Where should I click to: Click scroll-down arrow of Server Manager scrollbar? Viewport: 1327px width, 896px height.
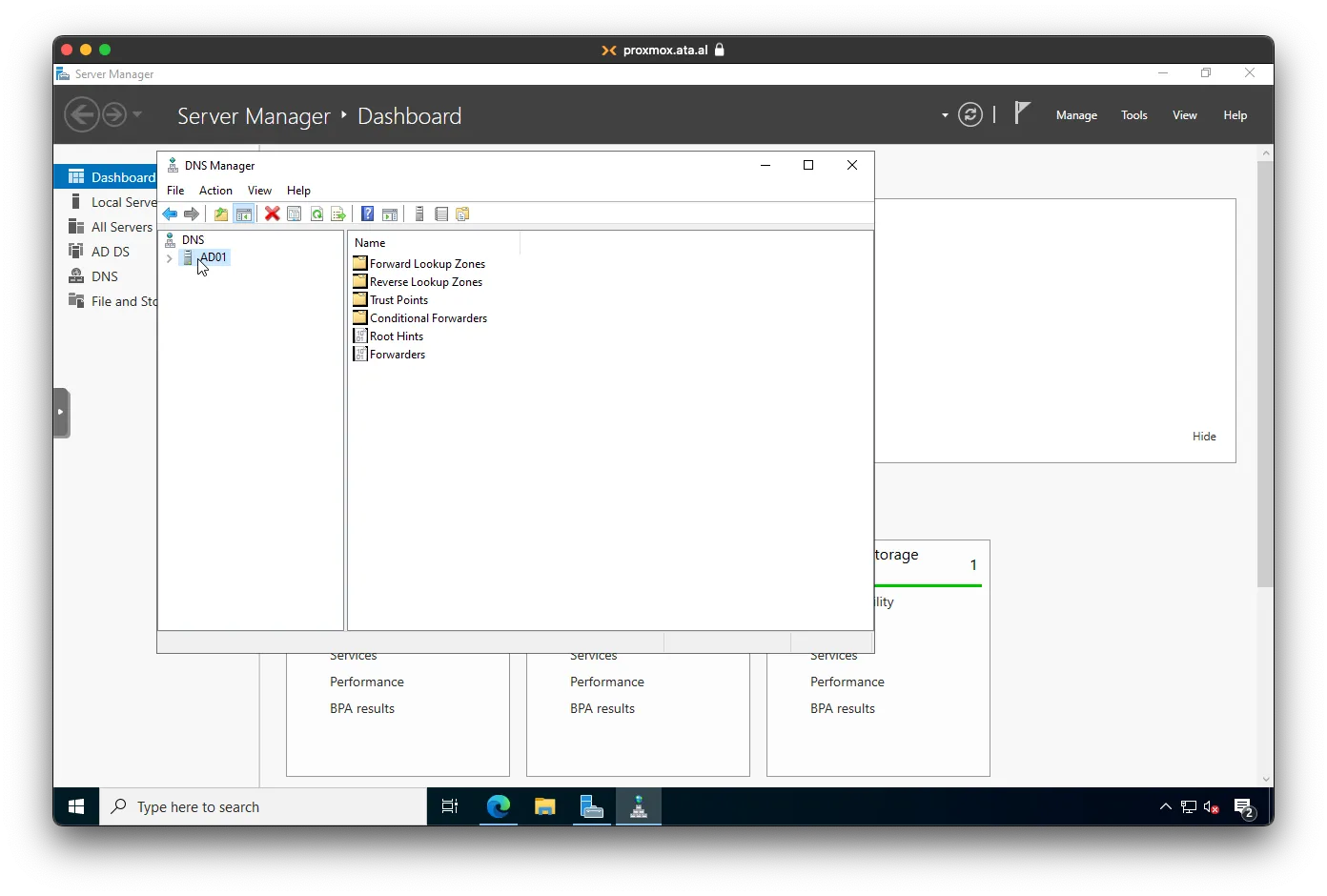[x=1265, y=779]
